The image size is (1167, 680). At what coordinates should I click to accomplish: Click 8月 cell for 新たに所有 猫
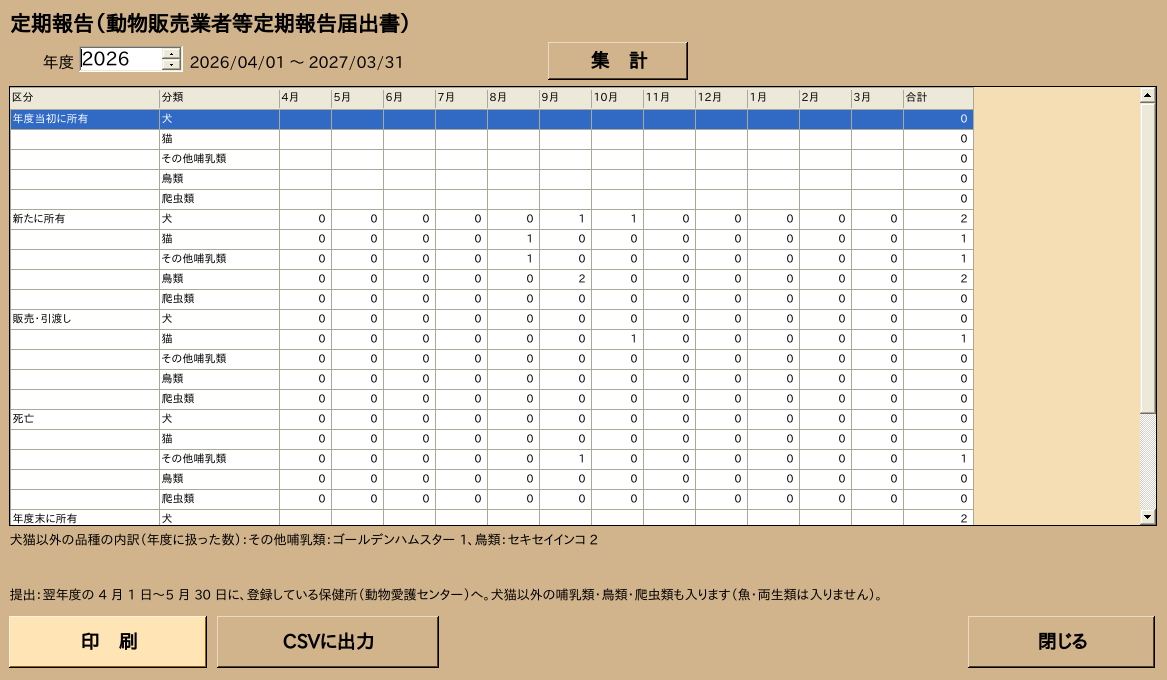point(514,239)
